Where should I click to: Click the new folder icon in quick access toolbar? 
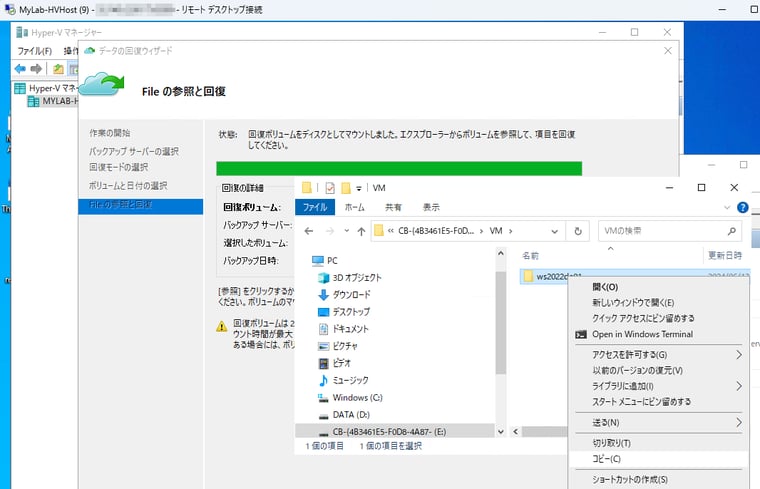pos(346,188)
